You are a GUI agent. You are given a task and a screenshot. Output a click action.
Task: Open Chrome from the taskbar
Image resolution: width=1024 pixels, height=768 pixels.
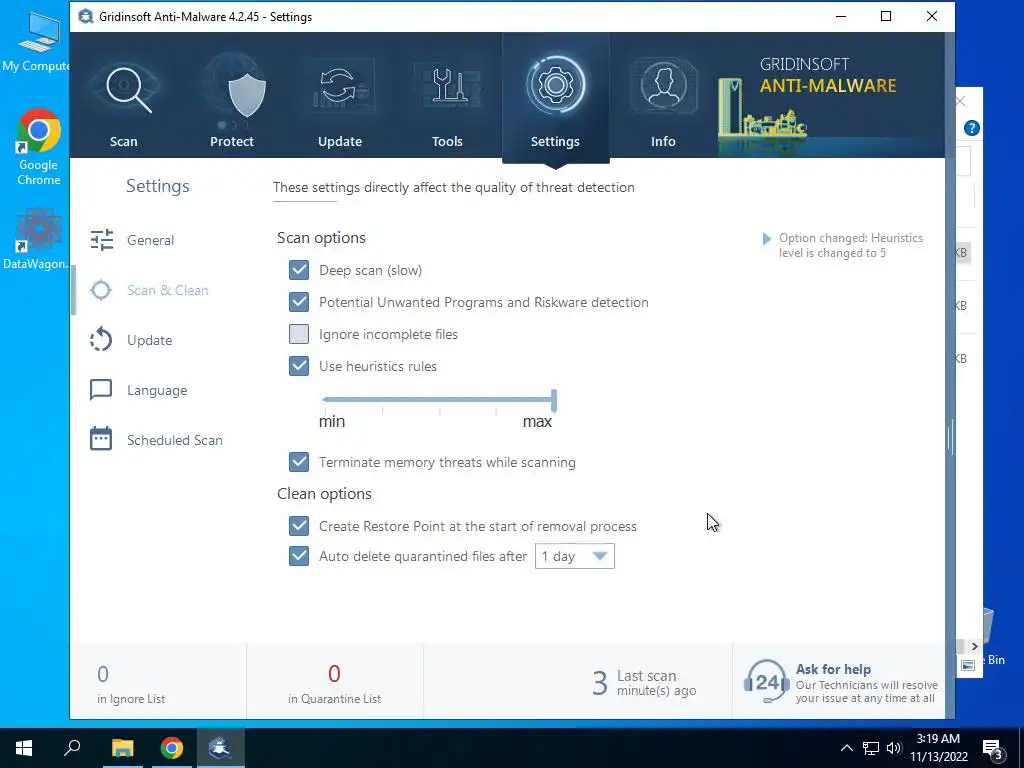(172, 748)
